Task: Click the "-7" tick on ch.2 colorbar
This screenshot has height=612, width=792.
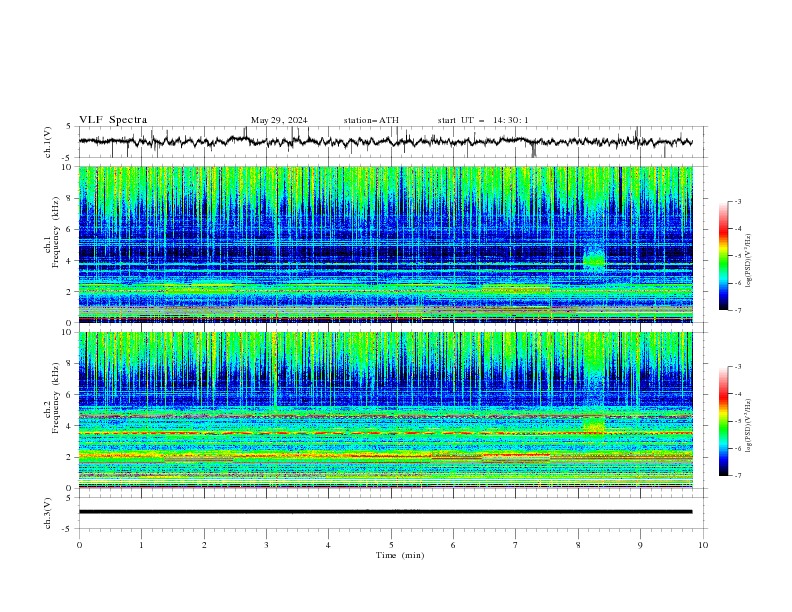Action: (x=737, y=475)
